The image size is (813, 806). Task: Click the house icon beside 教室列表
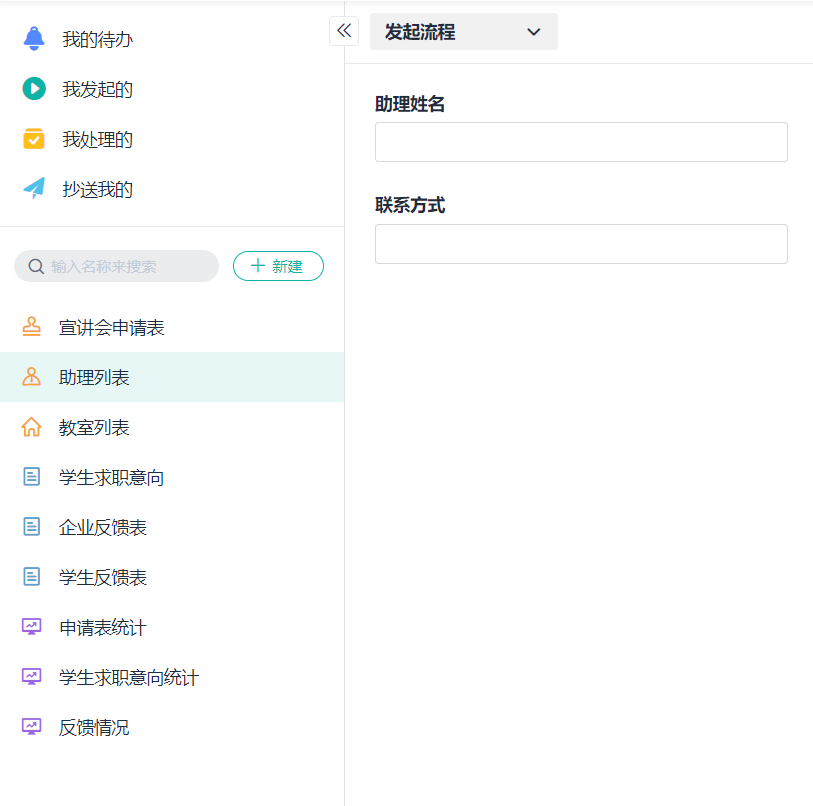pos(32,427)
